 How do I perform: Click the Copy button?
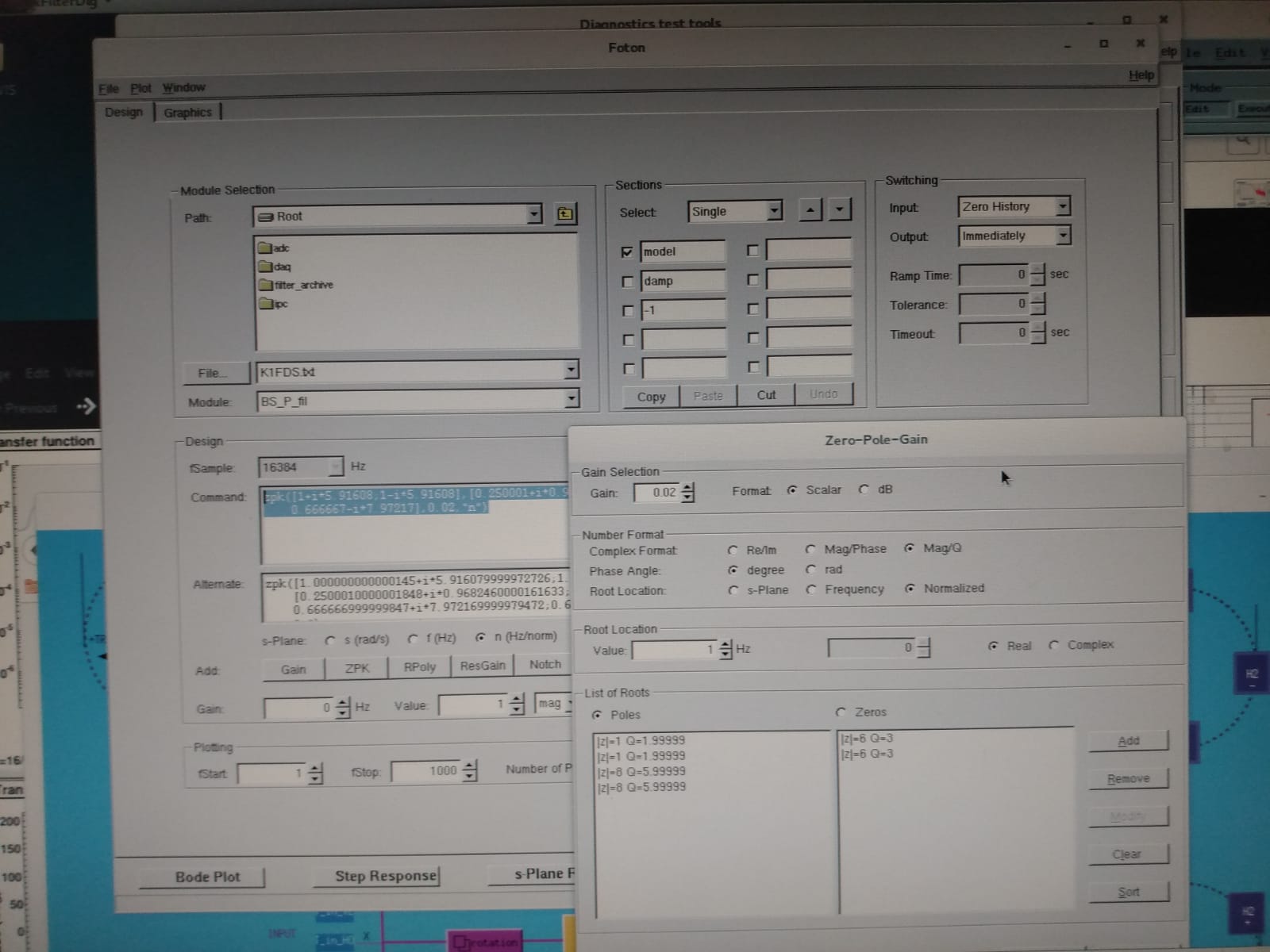point(651,397)
